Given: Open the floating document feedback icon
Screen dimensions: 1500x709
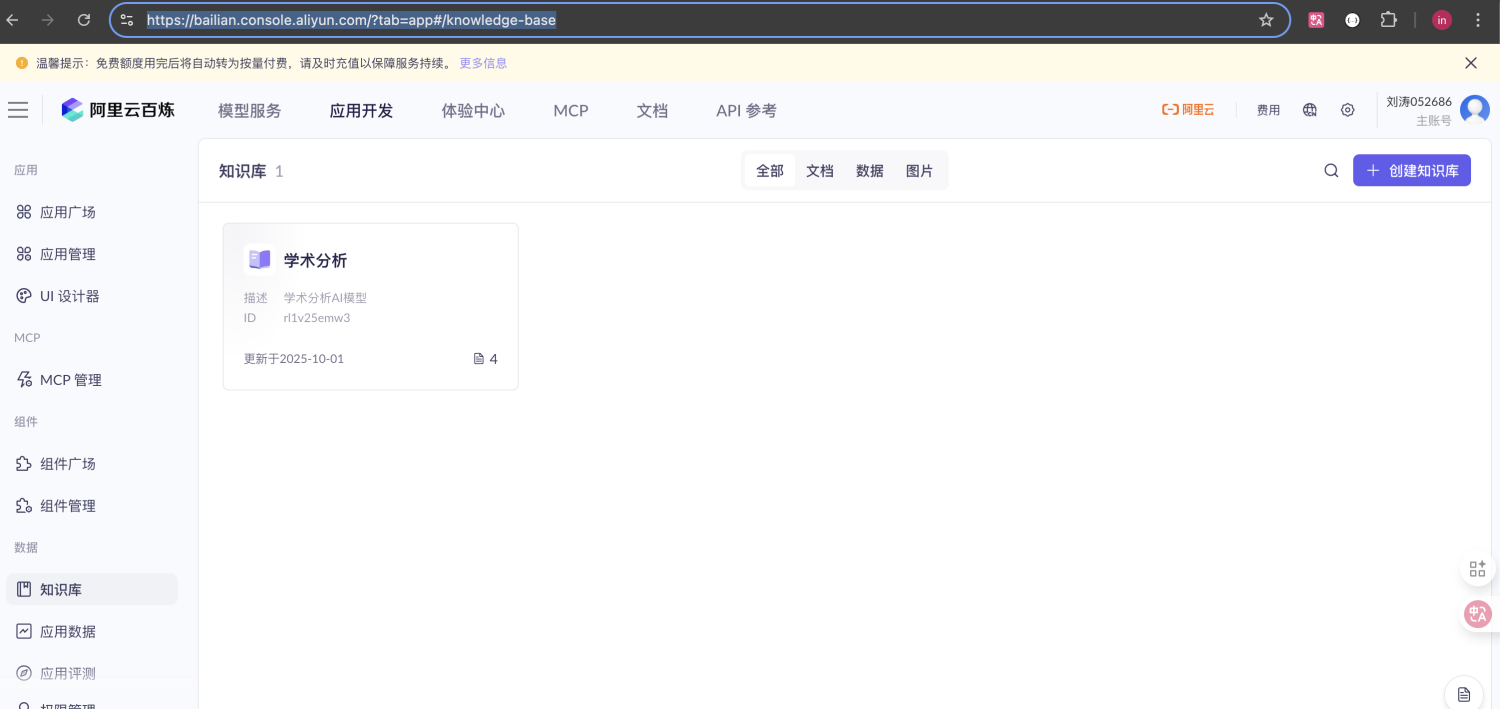Looking at the screenshot, I should coord(1464,692).
